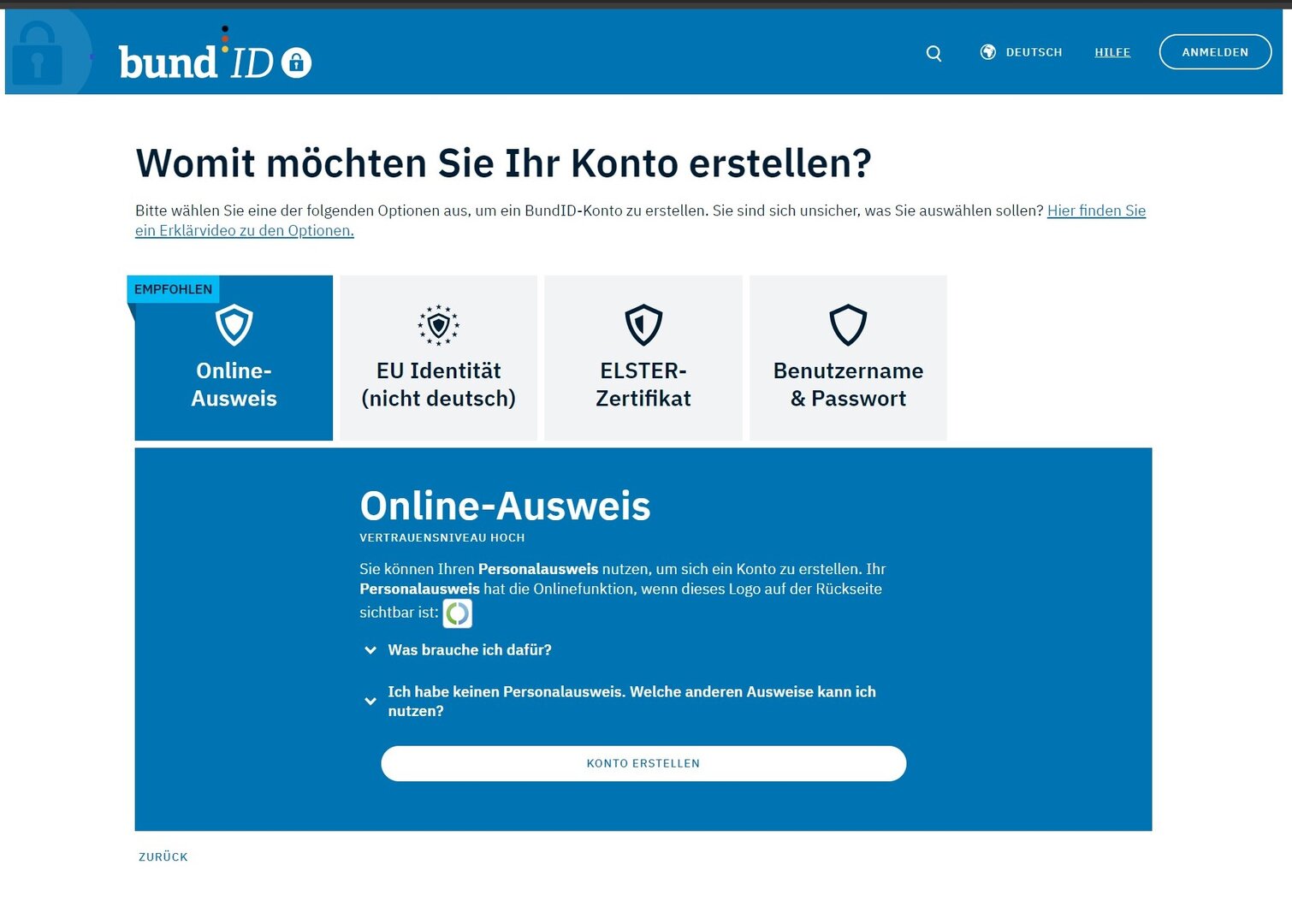Click the globe language icon
The image size is (1292, 924).
[987, 52]
